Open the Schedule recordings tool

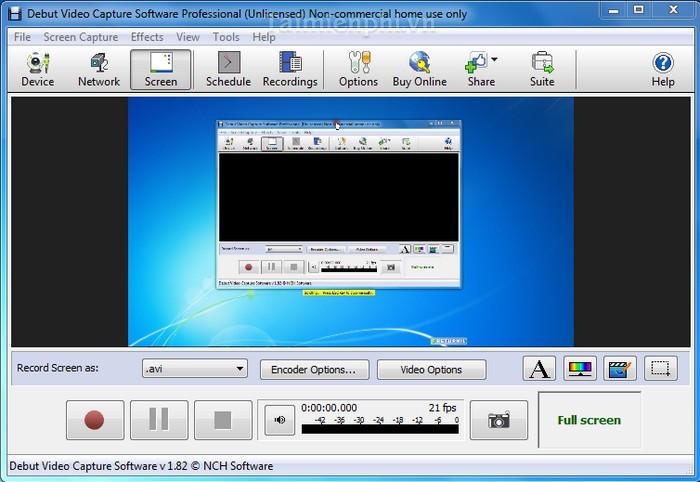228,70
